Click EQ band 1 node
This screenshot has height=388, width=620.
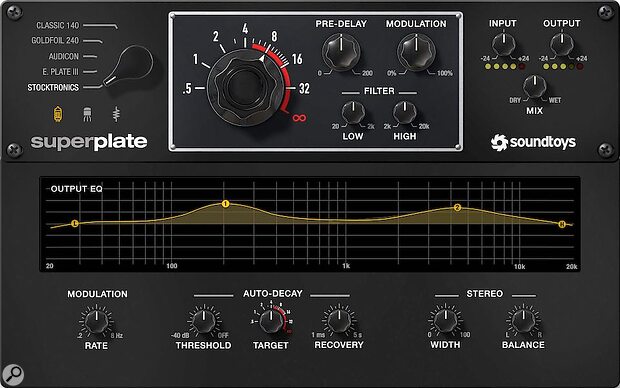(x=225, y=204)
